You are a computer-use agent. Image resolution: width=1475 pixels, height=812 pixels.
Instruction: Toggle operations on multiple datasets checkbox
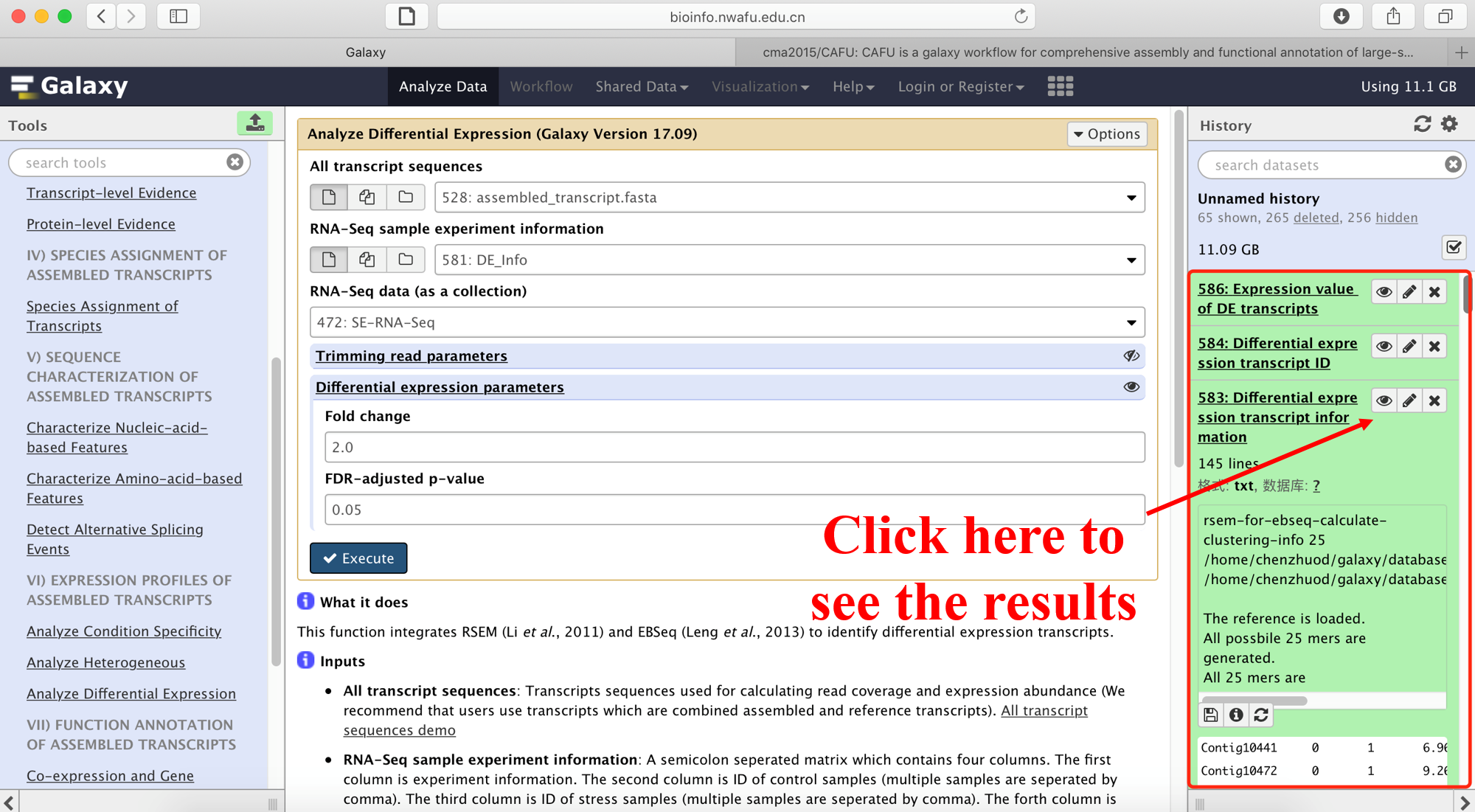coord(1454,248)
